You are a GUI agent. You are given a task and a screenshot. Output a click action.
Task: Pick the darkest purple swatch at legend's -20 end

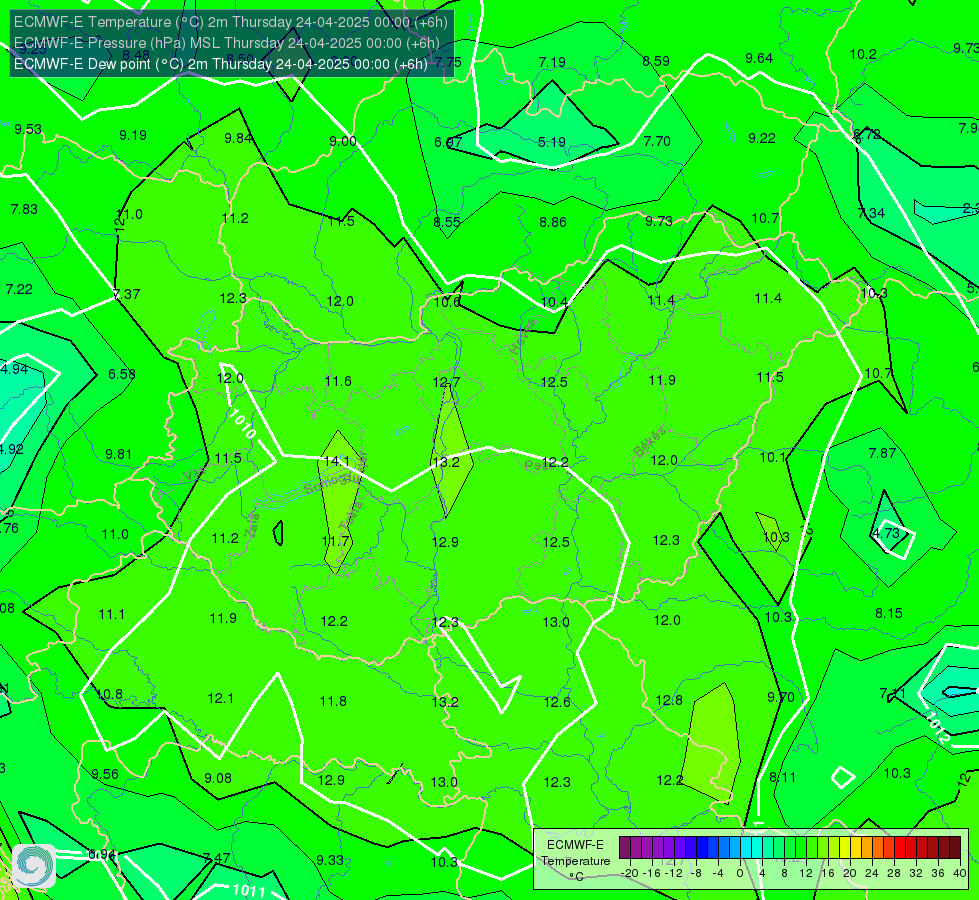click(x=624, y=848)
